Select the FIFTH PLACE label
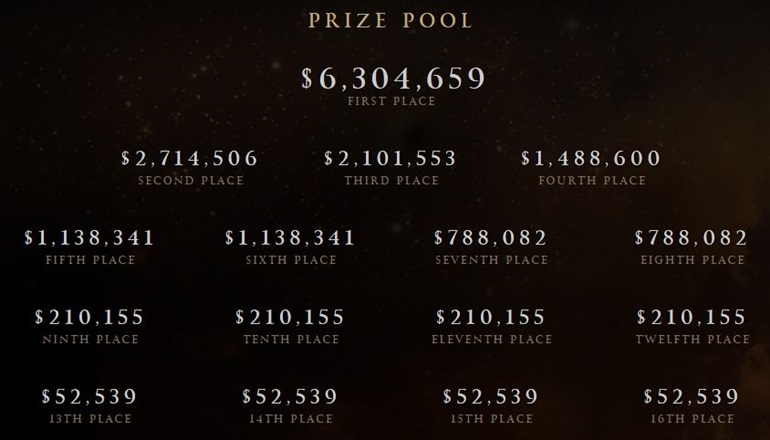770x440 pixels. pyautogui.click(x=91, y=260)
